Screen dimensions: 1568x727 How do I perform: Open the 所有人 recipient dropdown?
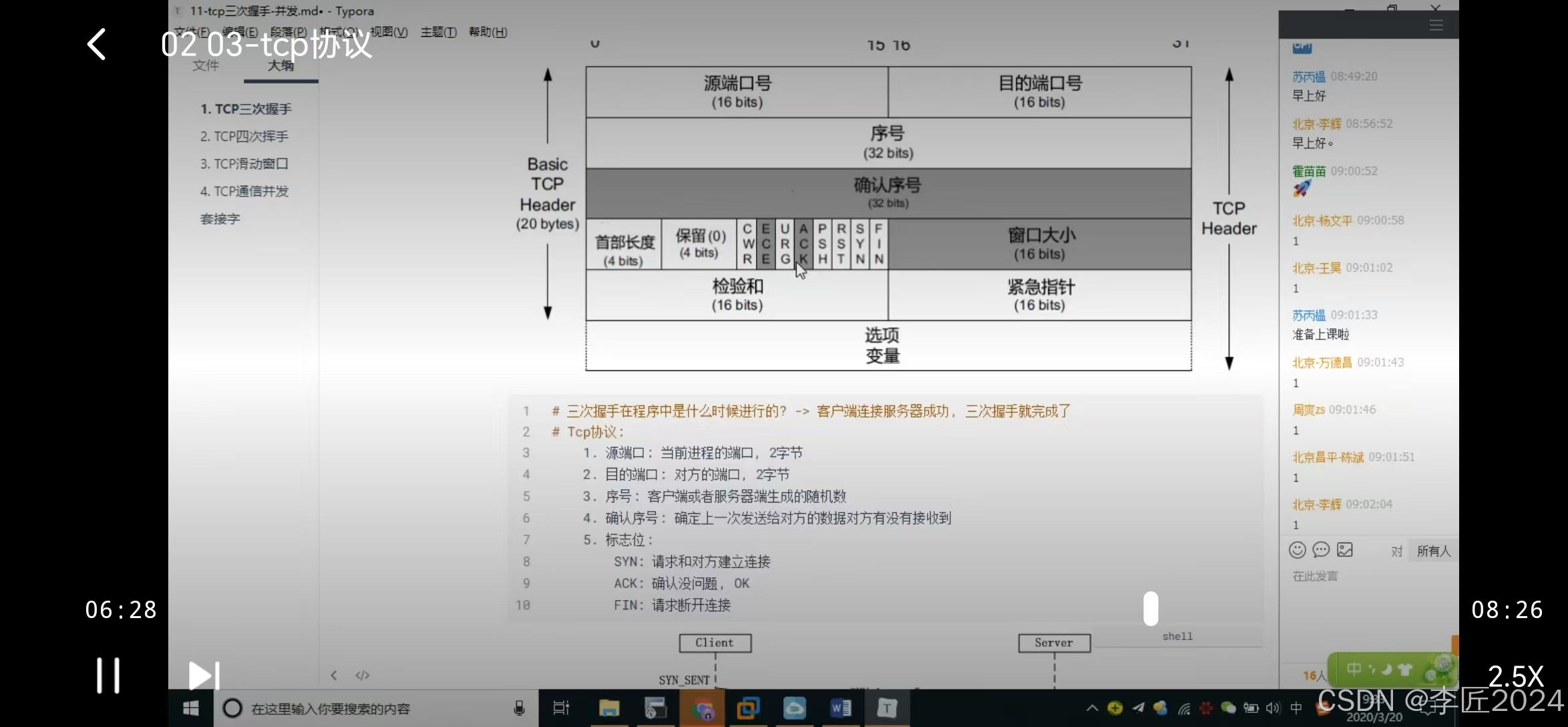pyautogui.click(x=1433, y=551)
